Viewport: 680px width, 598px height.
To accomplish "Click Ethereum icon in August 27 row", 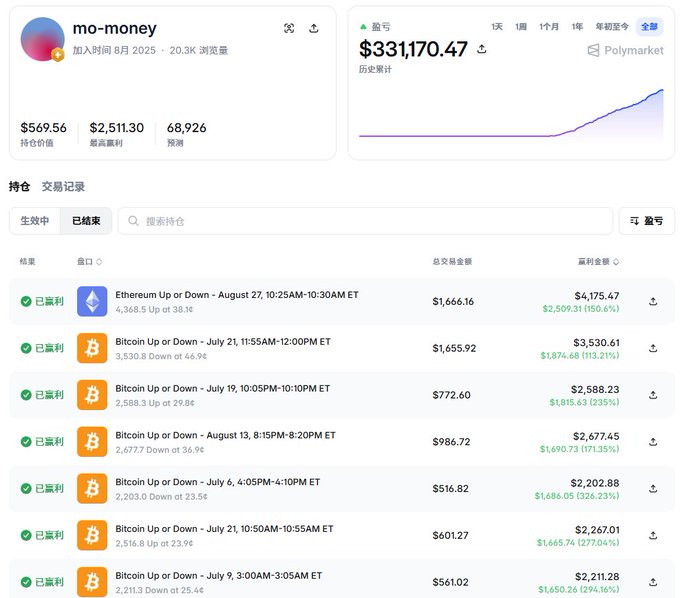I will 92,301.
